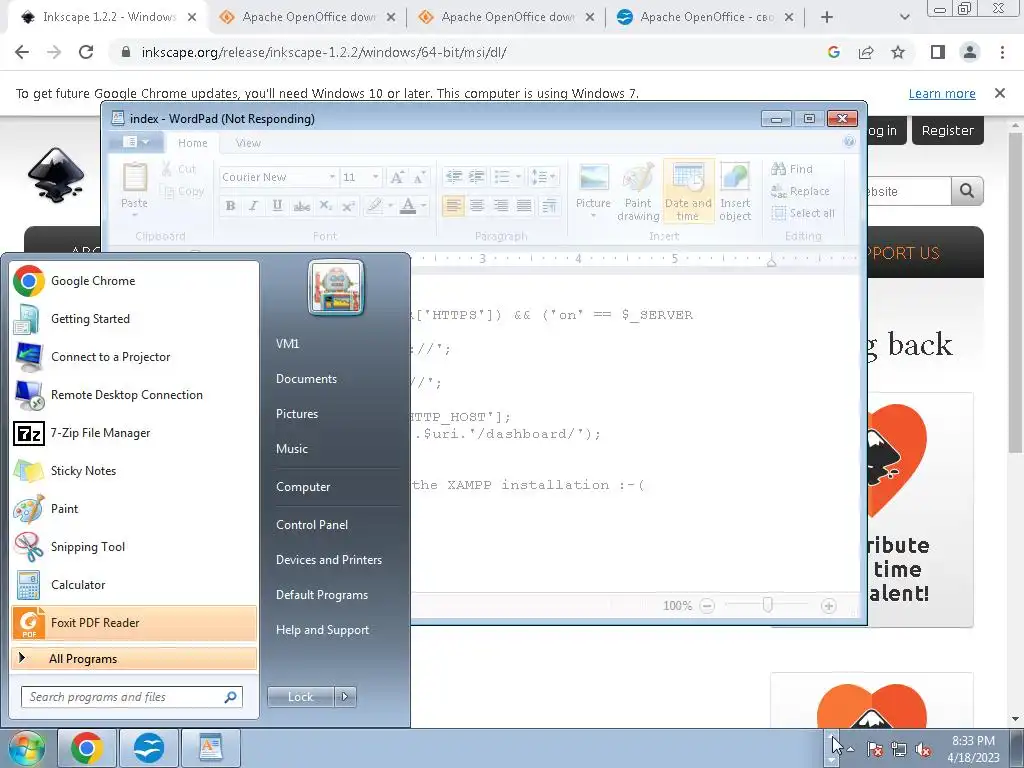Open Foxit PDF Reader

[134, 623]
